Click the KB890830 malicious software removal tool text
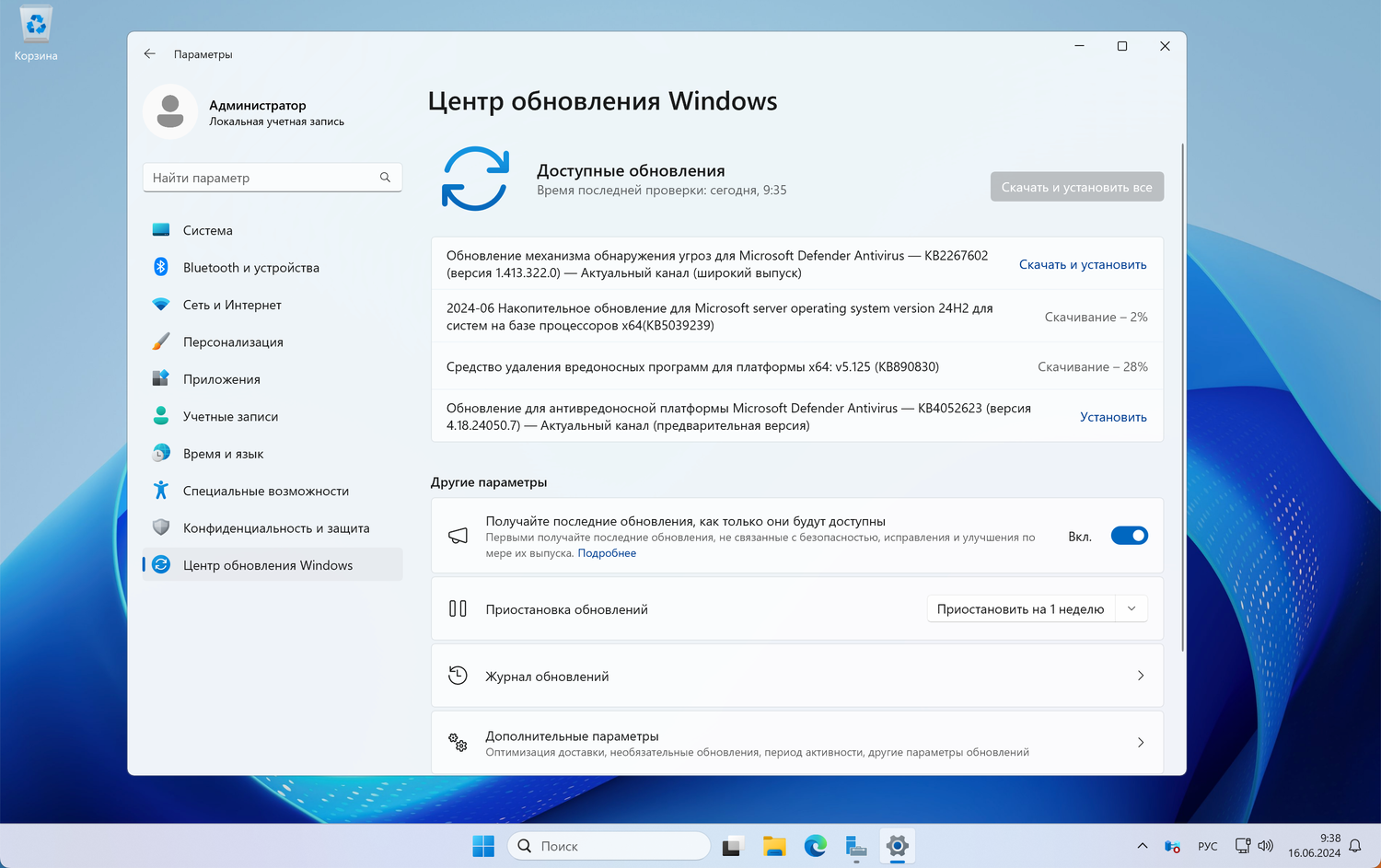Viewport: 1381px width, 868px height. tap(692, 366)
